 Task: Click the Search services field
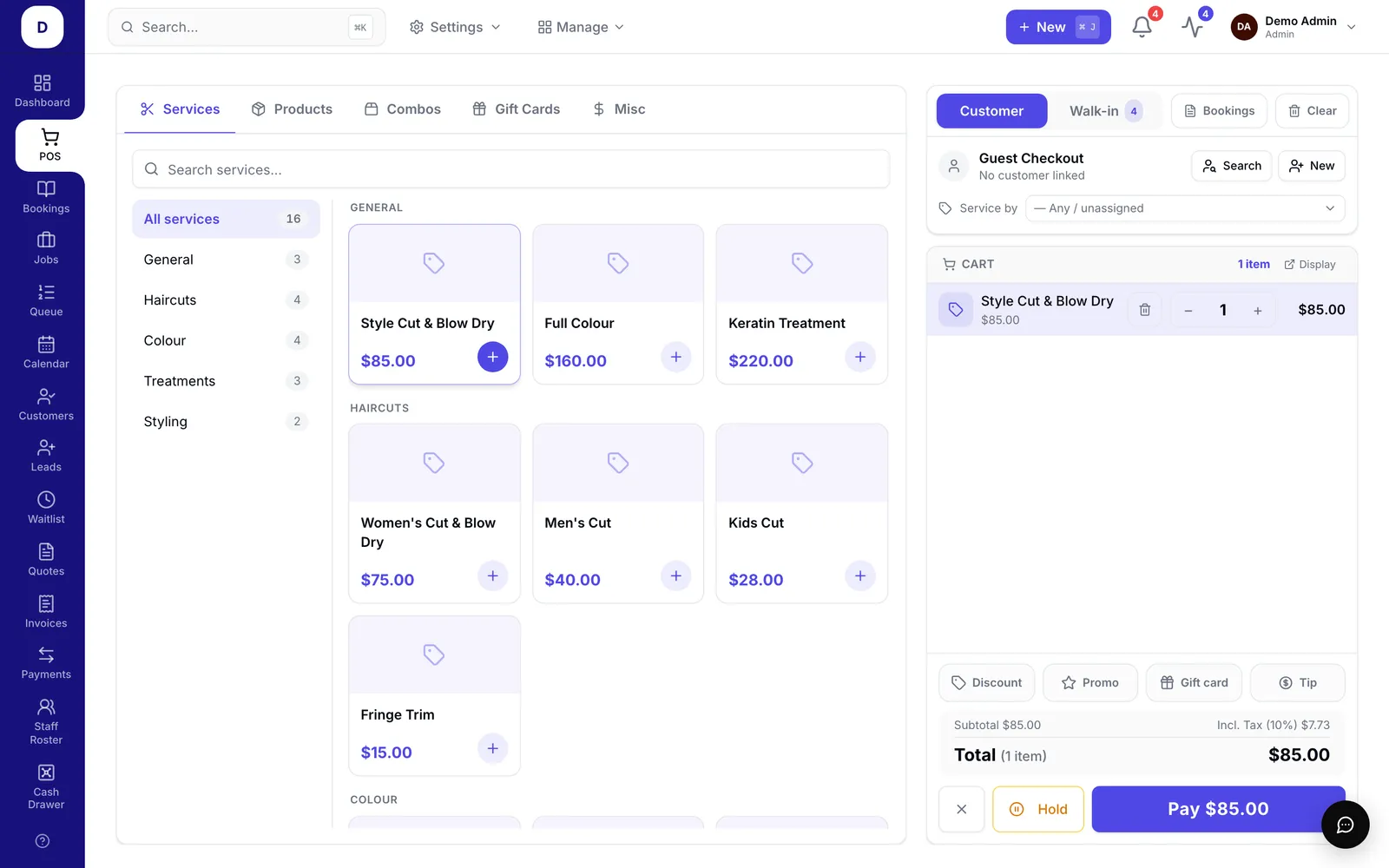click(510, 169)
